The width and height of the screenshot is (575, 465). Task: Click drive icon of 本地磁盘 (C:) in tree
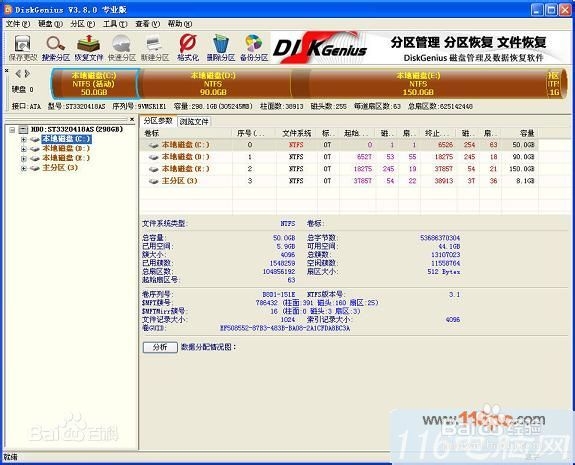[35, 139]
